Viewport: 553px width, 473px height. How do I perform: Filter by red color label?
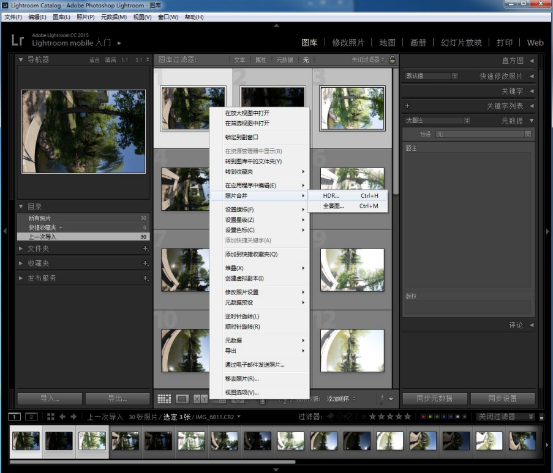coord(424,417)
